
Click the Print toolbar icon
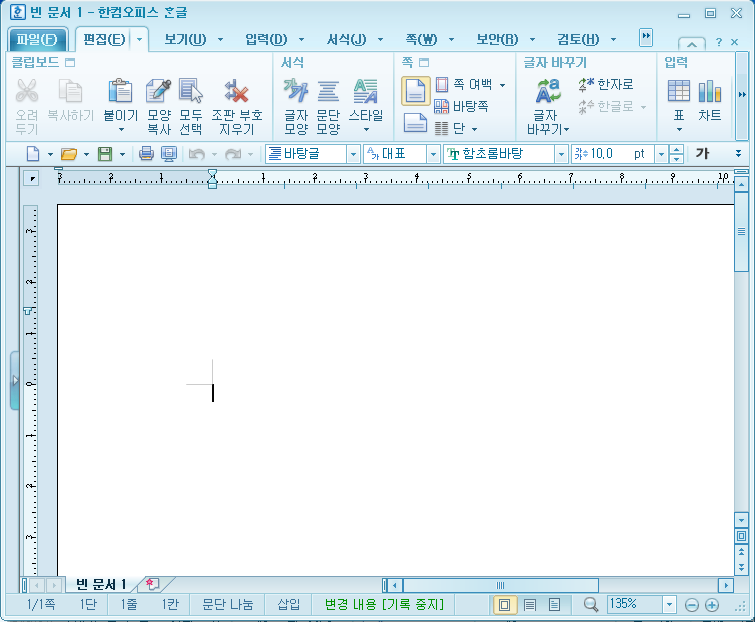pos(146,154)
